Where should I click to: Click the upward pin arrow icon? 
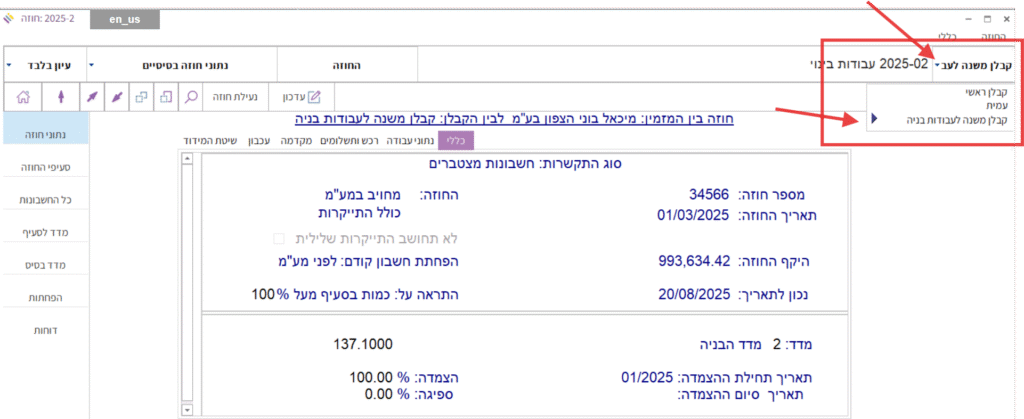tap(59, 97)
